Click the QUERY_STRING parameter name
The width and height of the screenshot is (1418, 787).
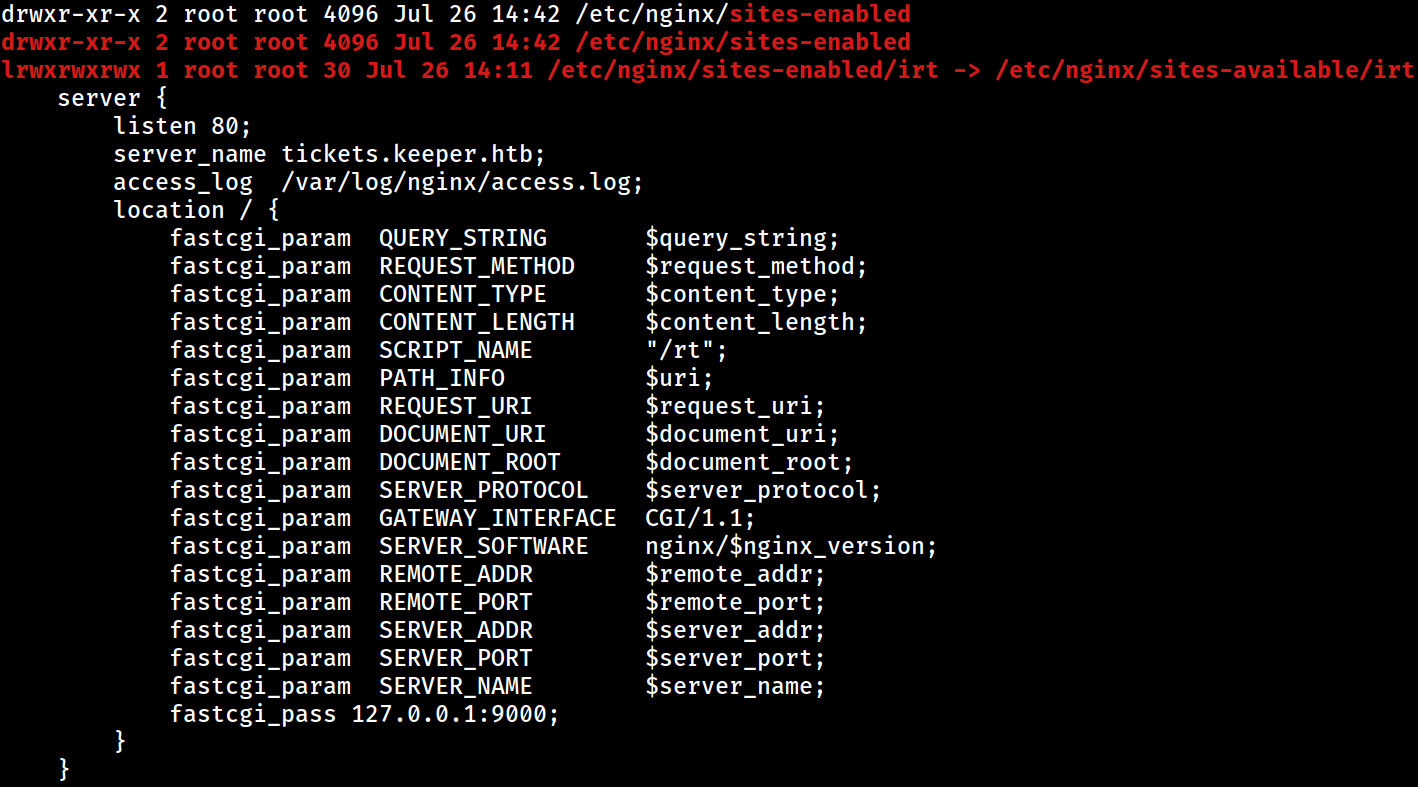click(x=463, y=238)
